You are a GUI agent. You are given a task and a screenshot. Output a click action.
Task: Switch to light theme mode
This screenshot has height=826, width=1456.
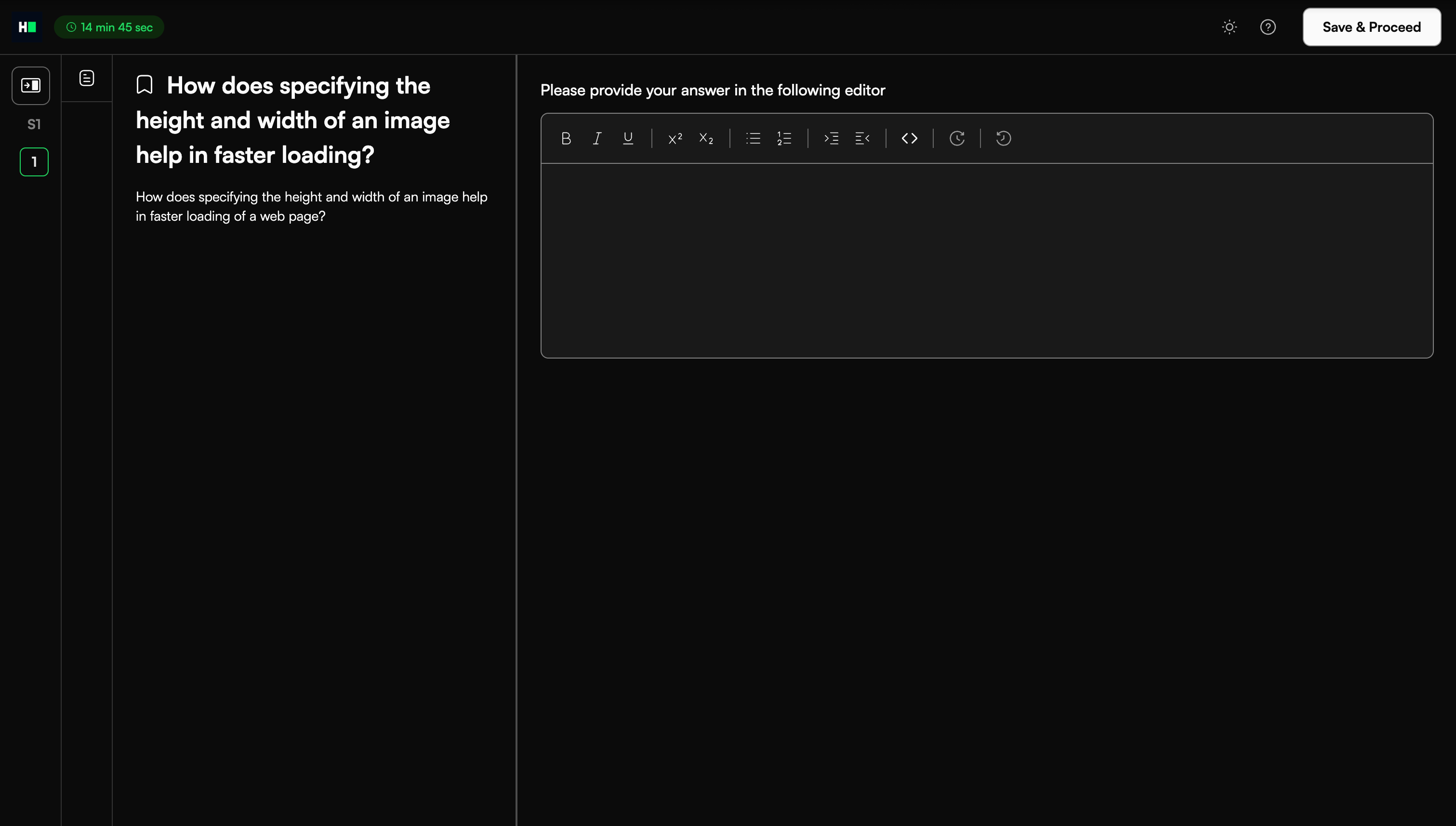tap(1229, 27)
